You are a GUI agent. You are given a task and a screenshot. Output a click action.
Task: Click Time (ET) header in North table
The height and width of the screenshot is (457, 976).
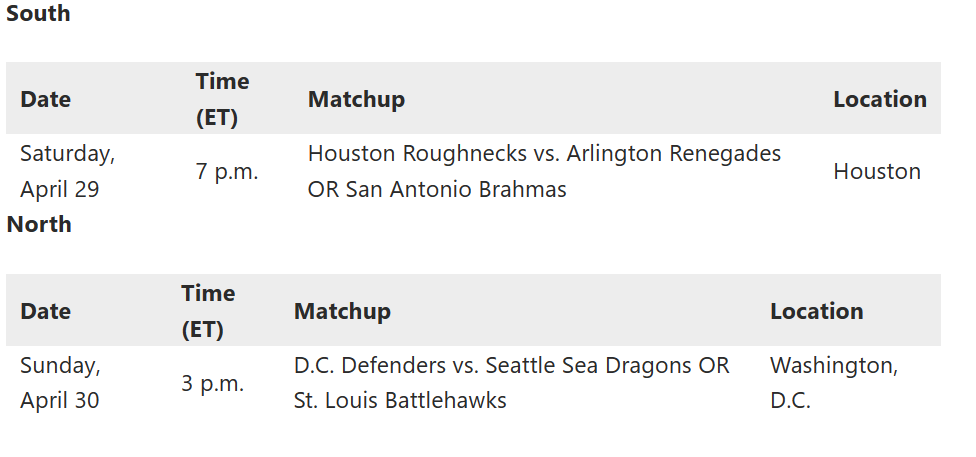[x=208, y=311]
